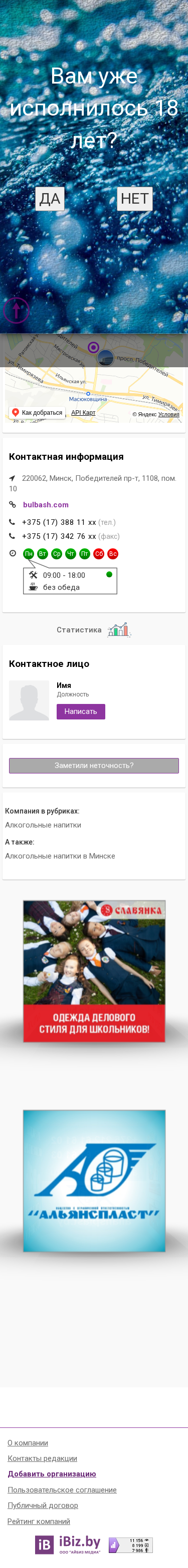
Task: Open the visitor counter badge
Action: pos(131,1545)
